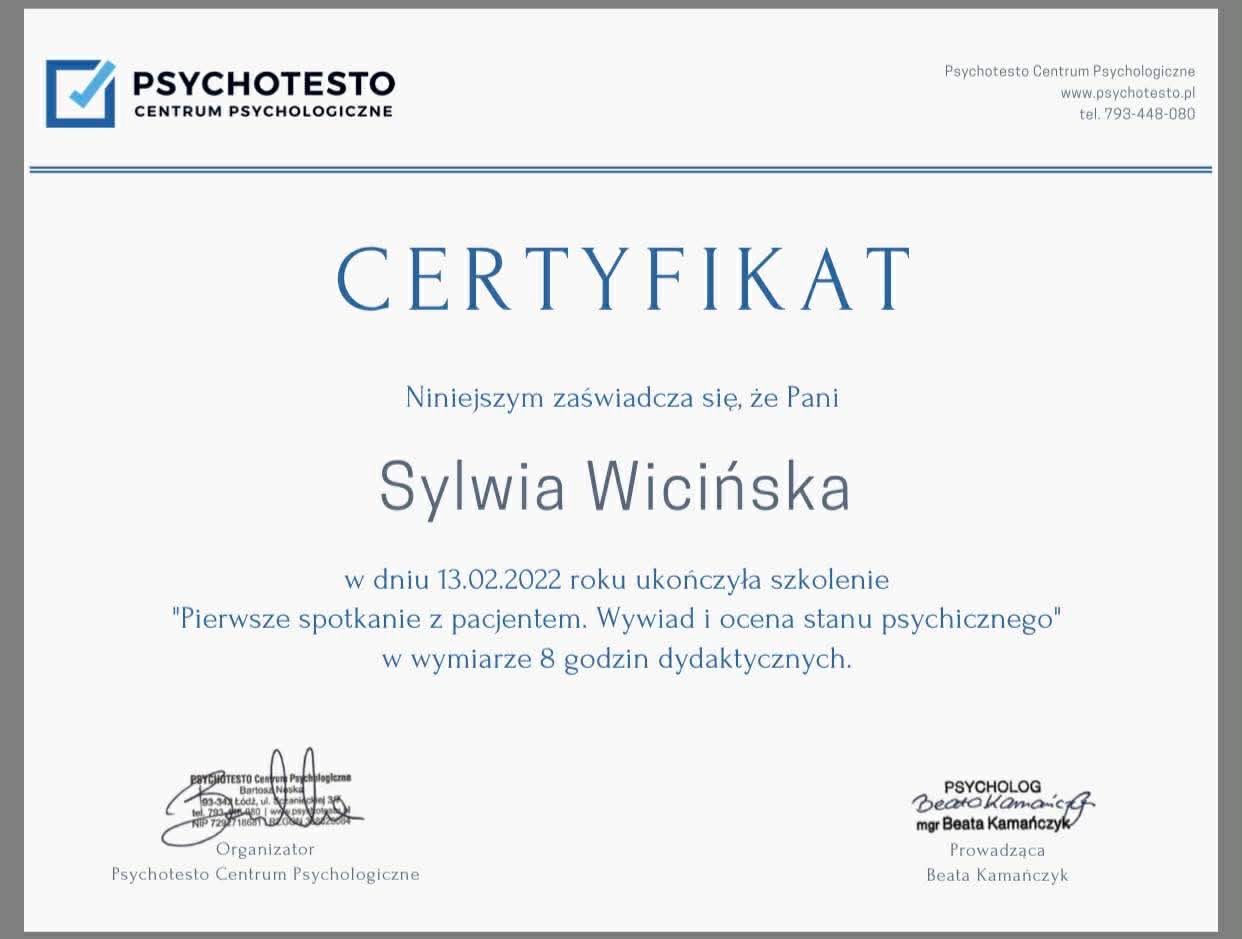This screenshot has height=939, width=1242.
Task: Click the 'Beata Kamańczyk' caption under Prowadząca
Action: click(997, 875)
